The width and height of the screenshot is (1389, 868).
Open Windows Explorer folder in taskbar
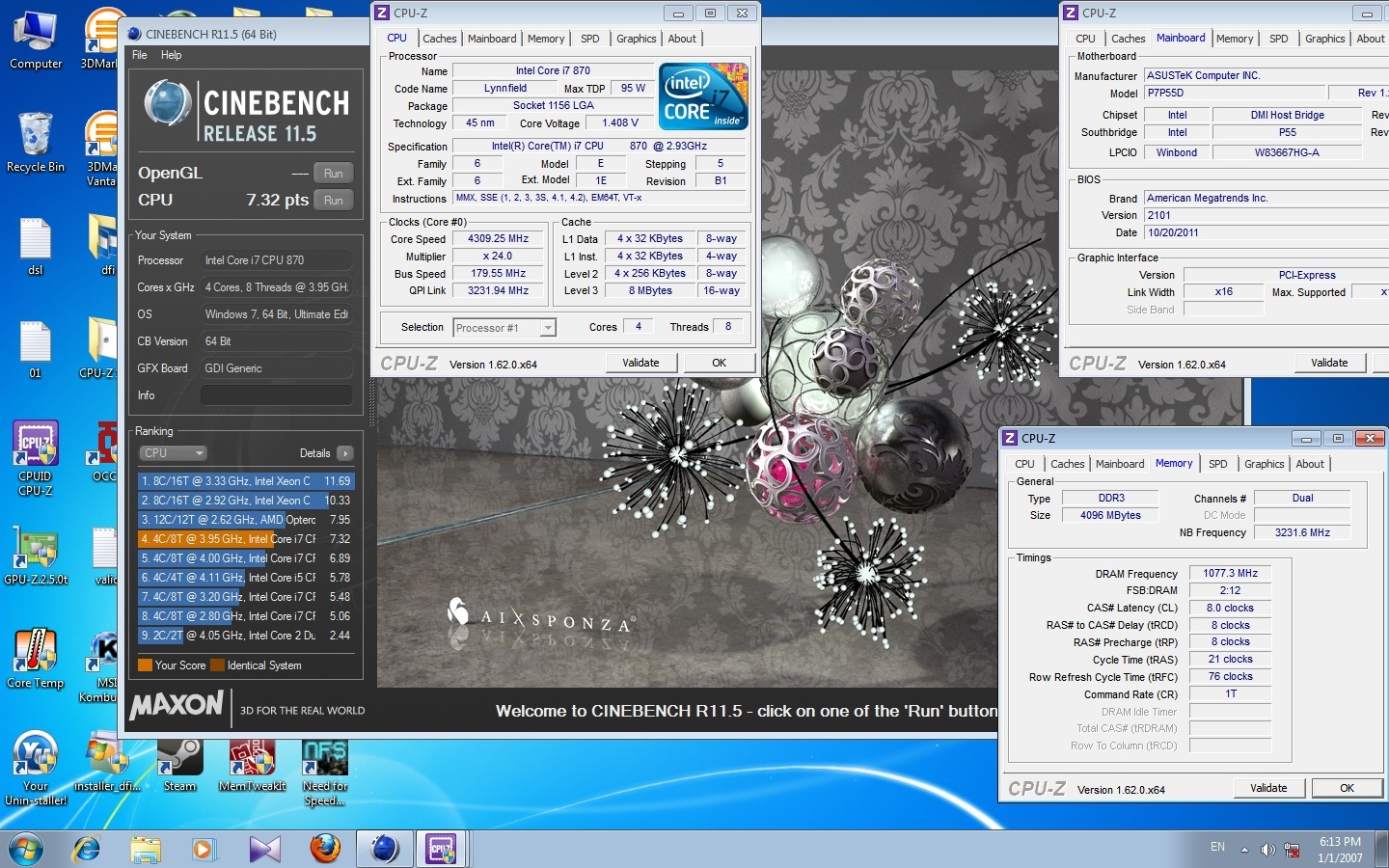[x=146, y=850]
